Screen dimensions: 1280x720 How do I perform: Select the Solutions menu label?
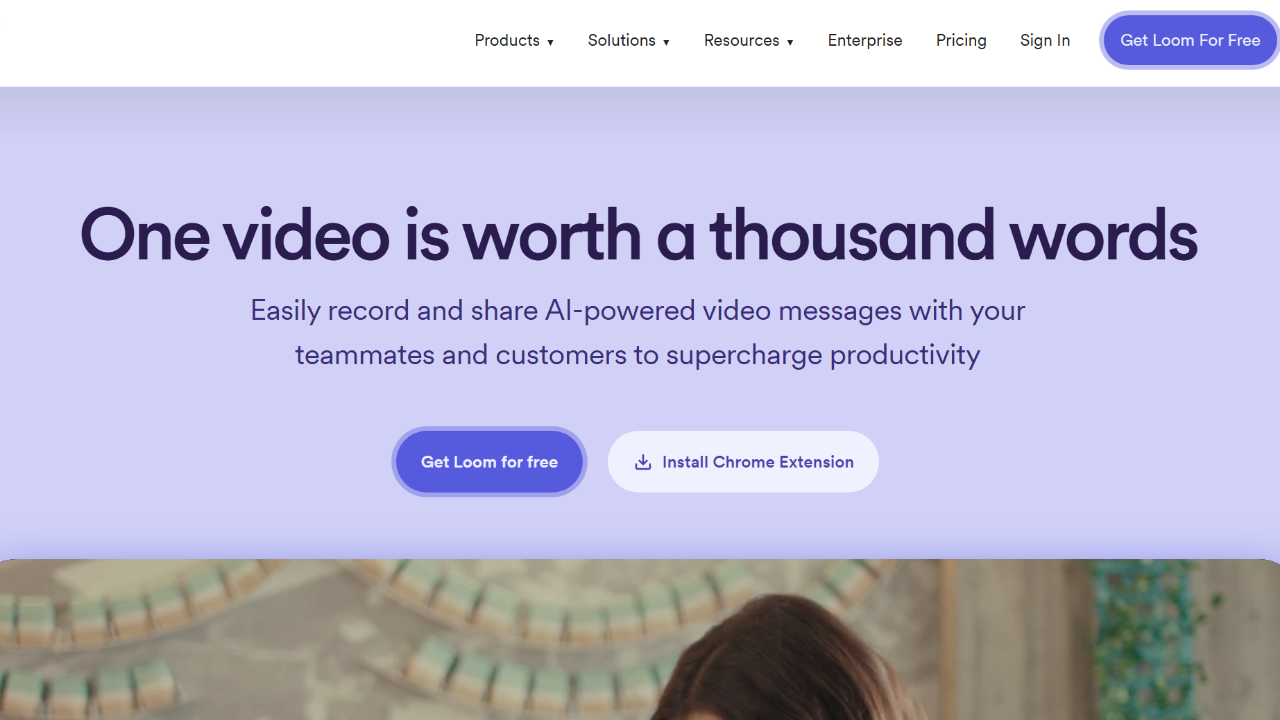point(621,40)
